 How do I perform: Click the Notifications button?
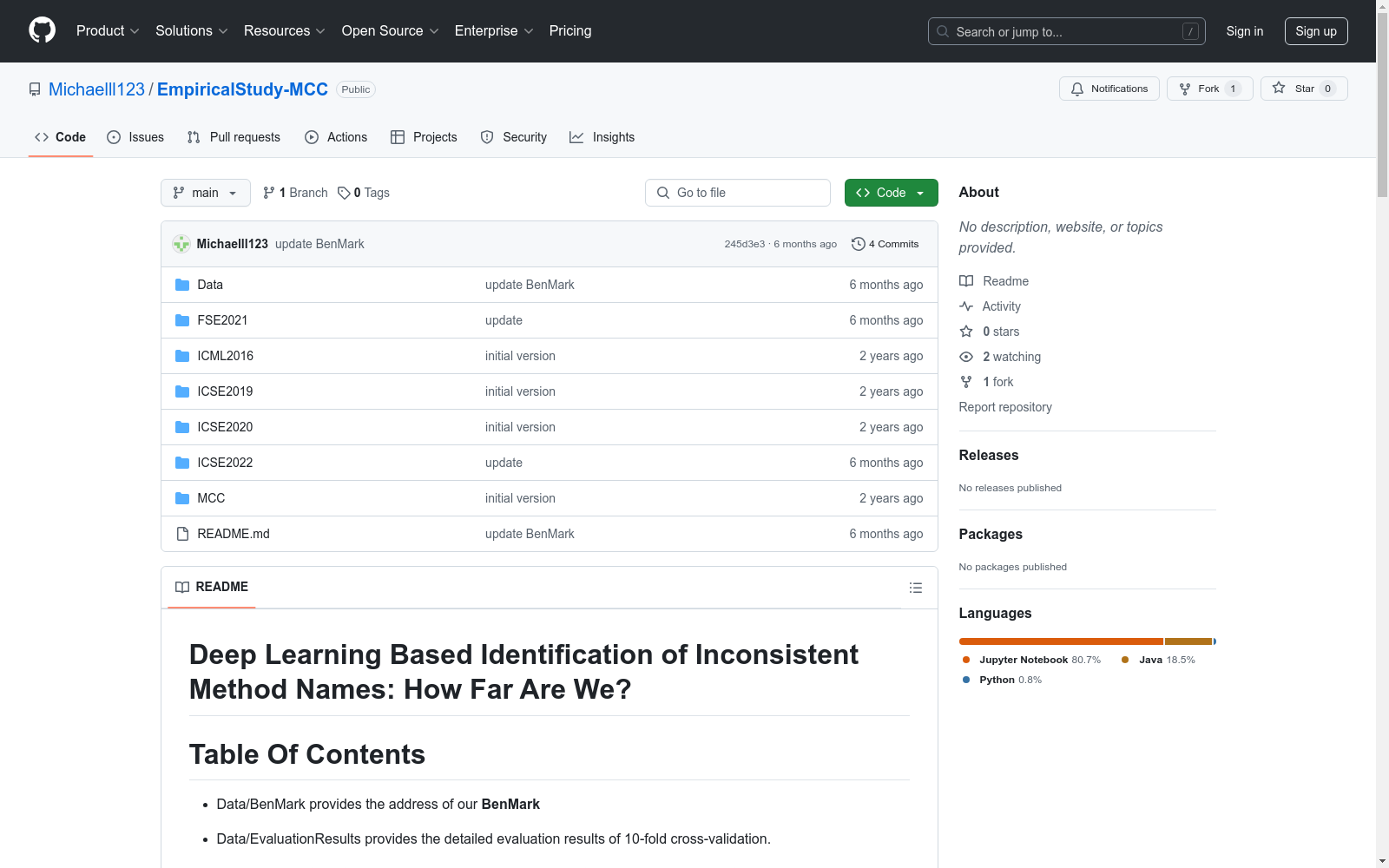click(x=1109, y=89)
